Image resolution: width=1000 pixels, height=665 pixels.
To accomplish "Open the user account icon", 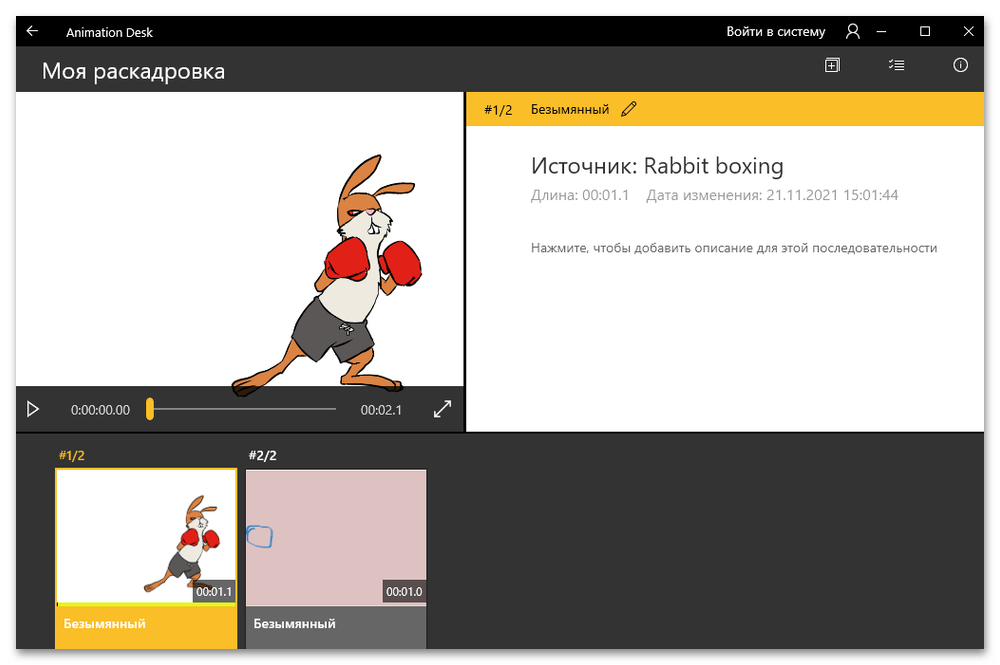I will pos(852,32).
